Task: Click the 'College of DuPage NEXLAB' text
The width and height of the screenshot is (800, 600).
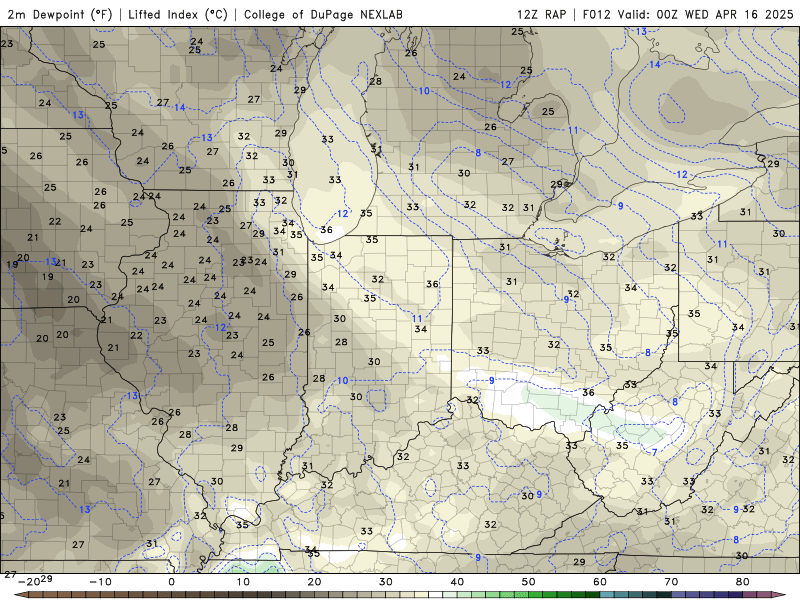Action: click(x=323, y=14)
